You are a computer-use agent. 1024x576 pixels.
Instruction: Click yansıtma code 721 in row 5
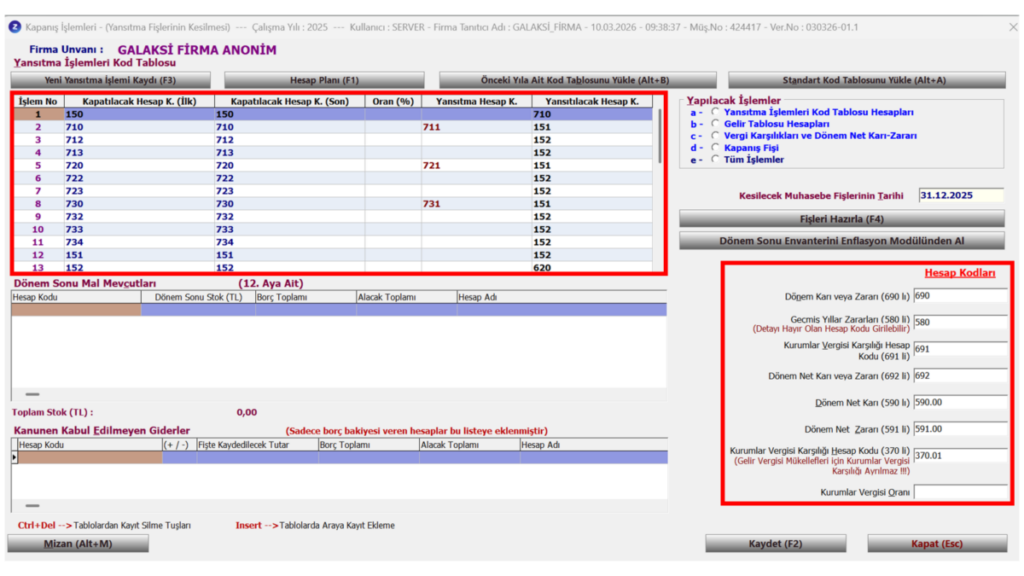click(477, 165)
